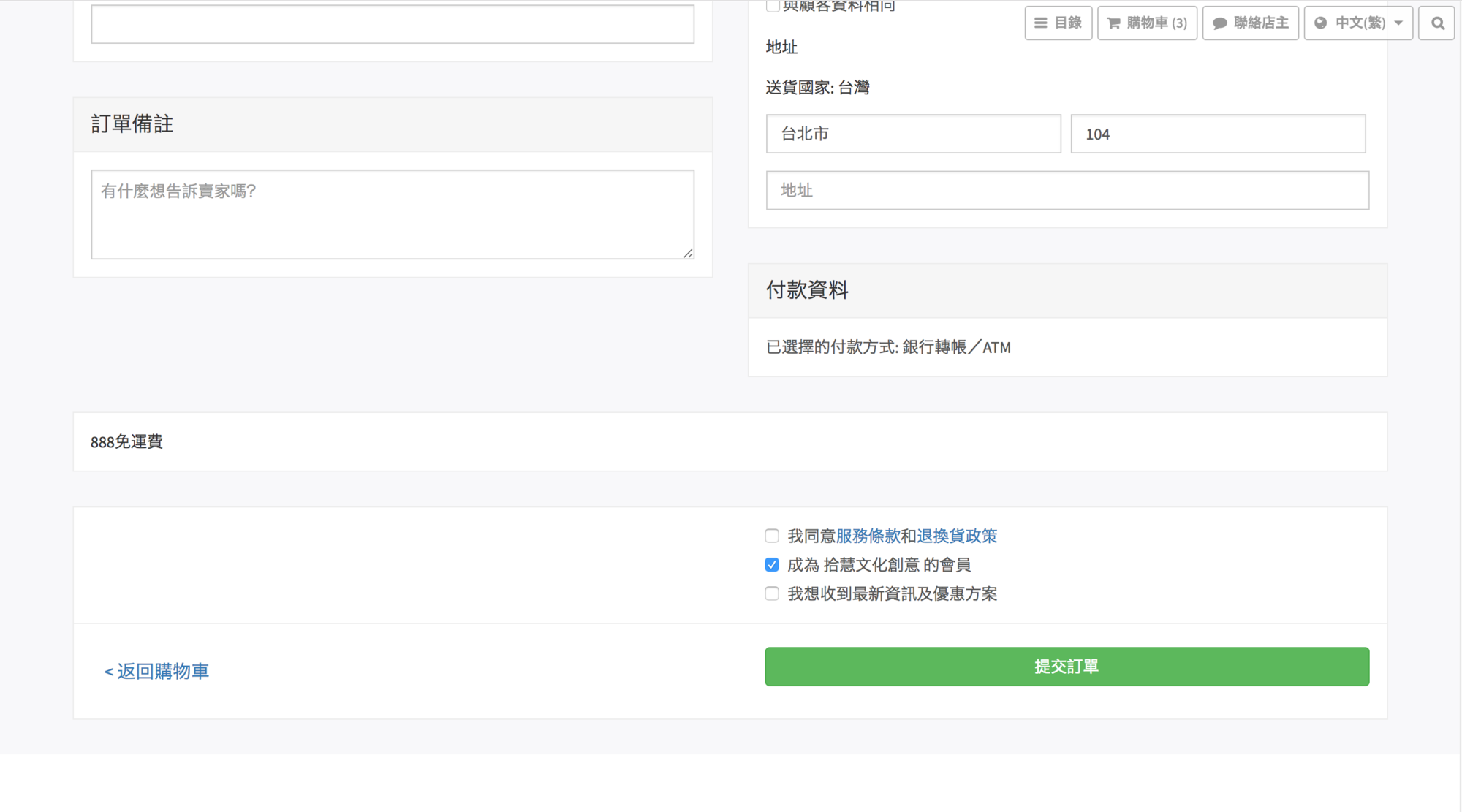Click the globe icon in language selector
The height and width of the screenshot is (812, 1462).
[x=1320, y=23]
